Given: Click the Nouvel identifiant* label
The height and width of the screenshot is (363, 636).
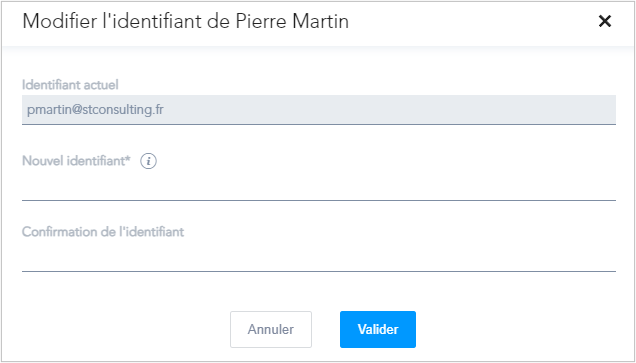Looking at the screenshot, I should [76, 161].
